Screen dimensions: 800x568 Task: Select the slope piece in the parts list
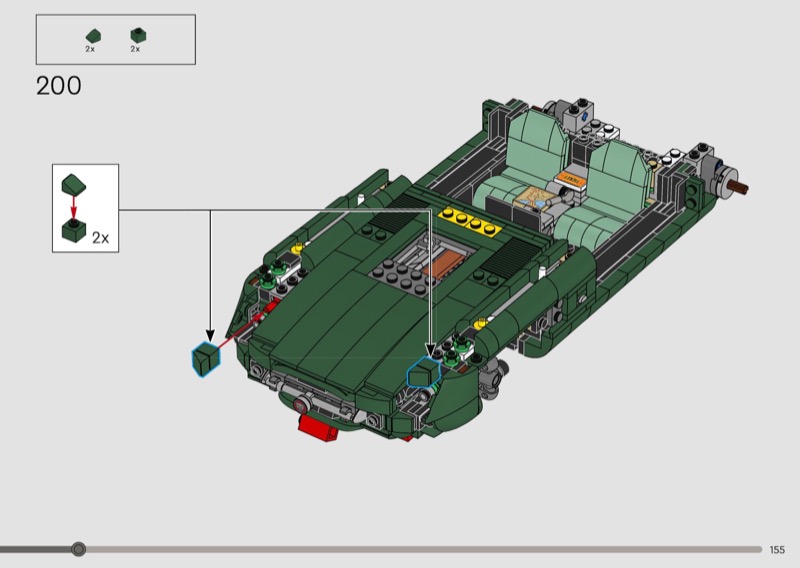pyautogui.click(x=93, y=36)
